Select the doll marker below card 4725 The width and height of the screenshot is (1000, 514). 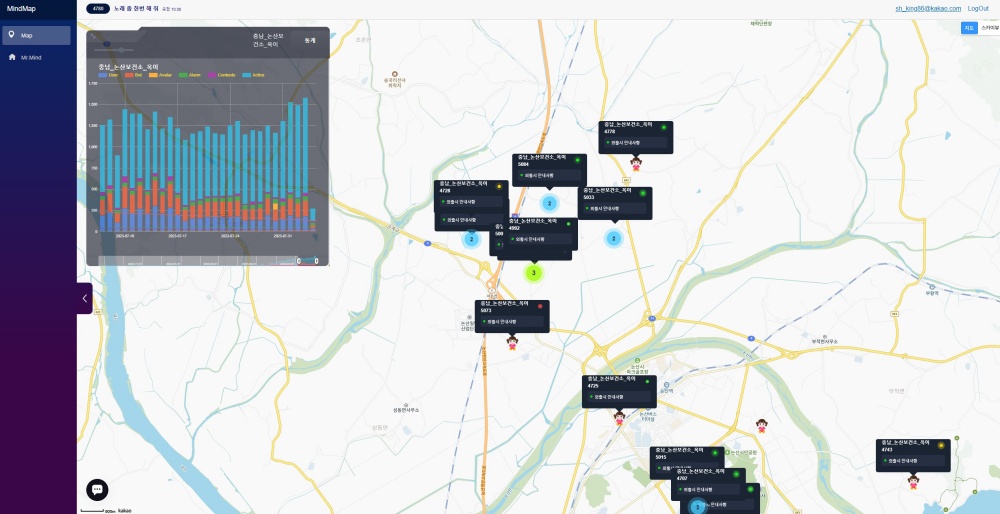click(x=619, y=418)
